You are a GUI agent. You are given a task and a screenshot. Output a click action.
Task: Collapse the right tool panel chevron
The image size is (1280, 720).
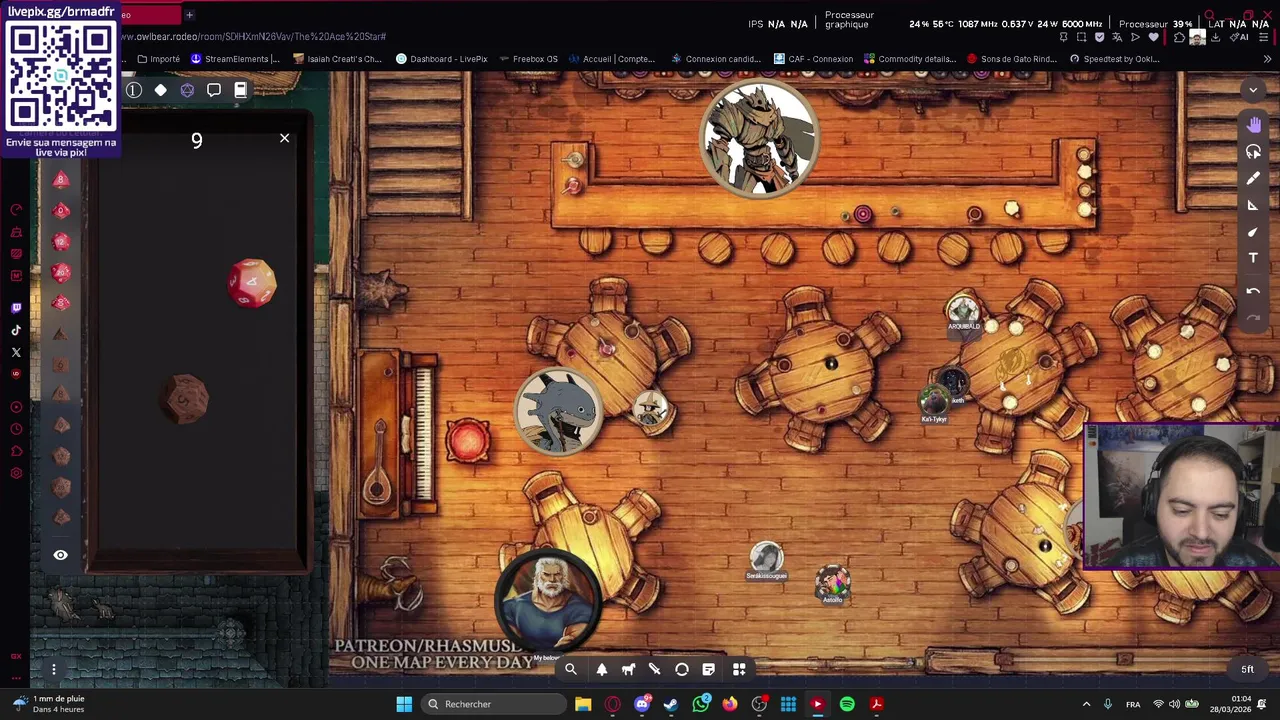point(1253,90)
